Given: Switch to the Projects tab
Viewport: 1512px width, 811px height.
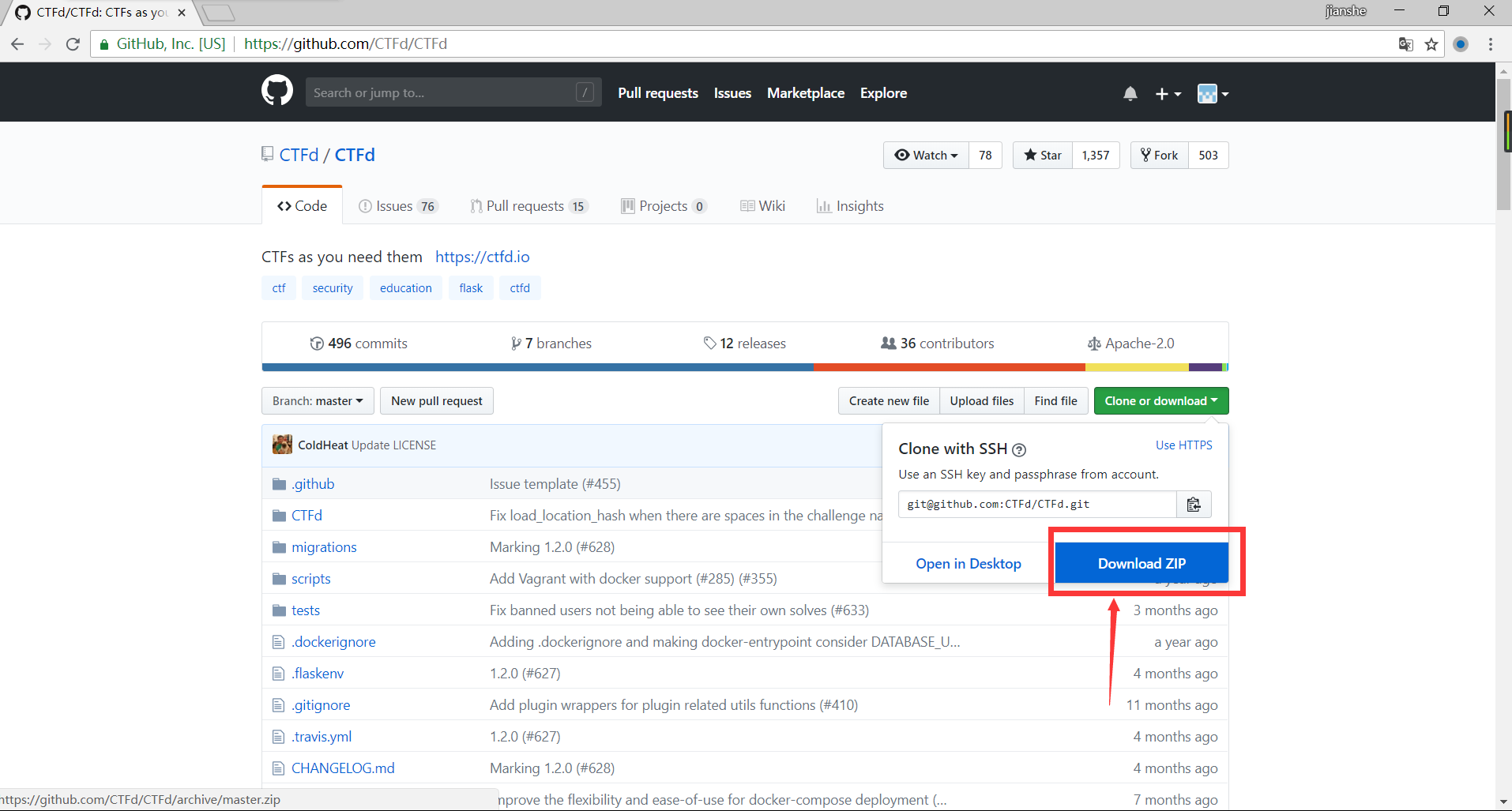Looking at the screenshot, I should point(664,206).
